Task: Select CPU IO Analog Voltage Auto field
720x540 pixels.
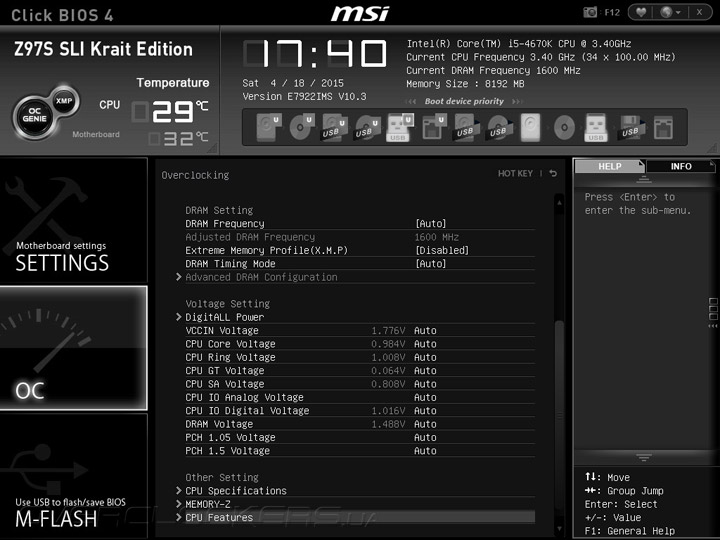Action: coord(425,397)
